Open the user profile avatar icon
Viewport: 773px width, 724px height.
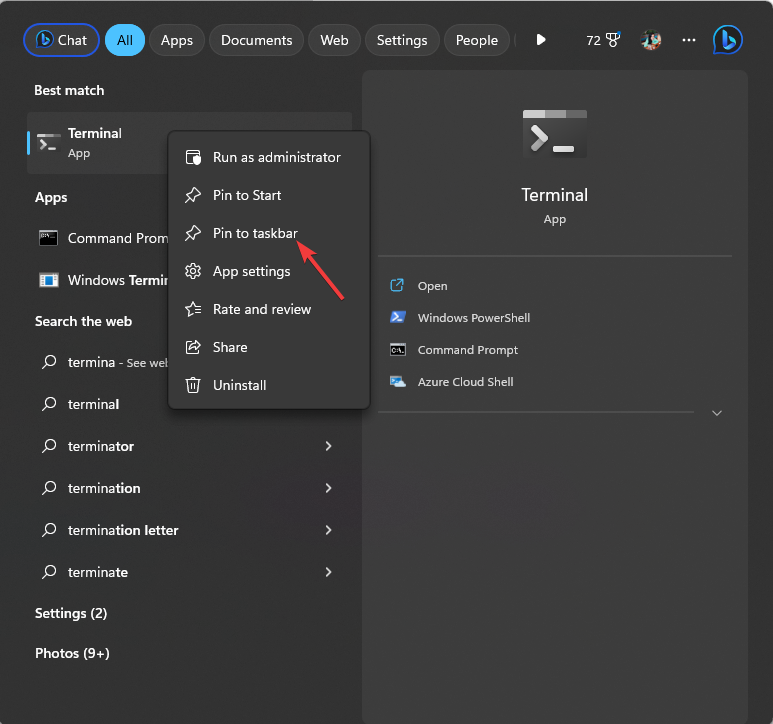point(651,40)
